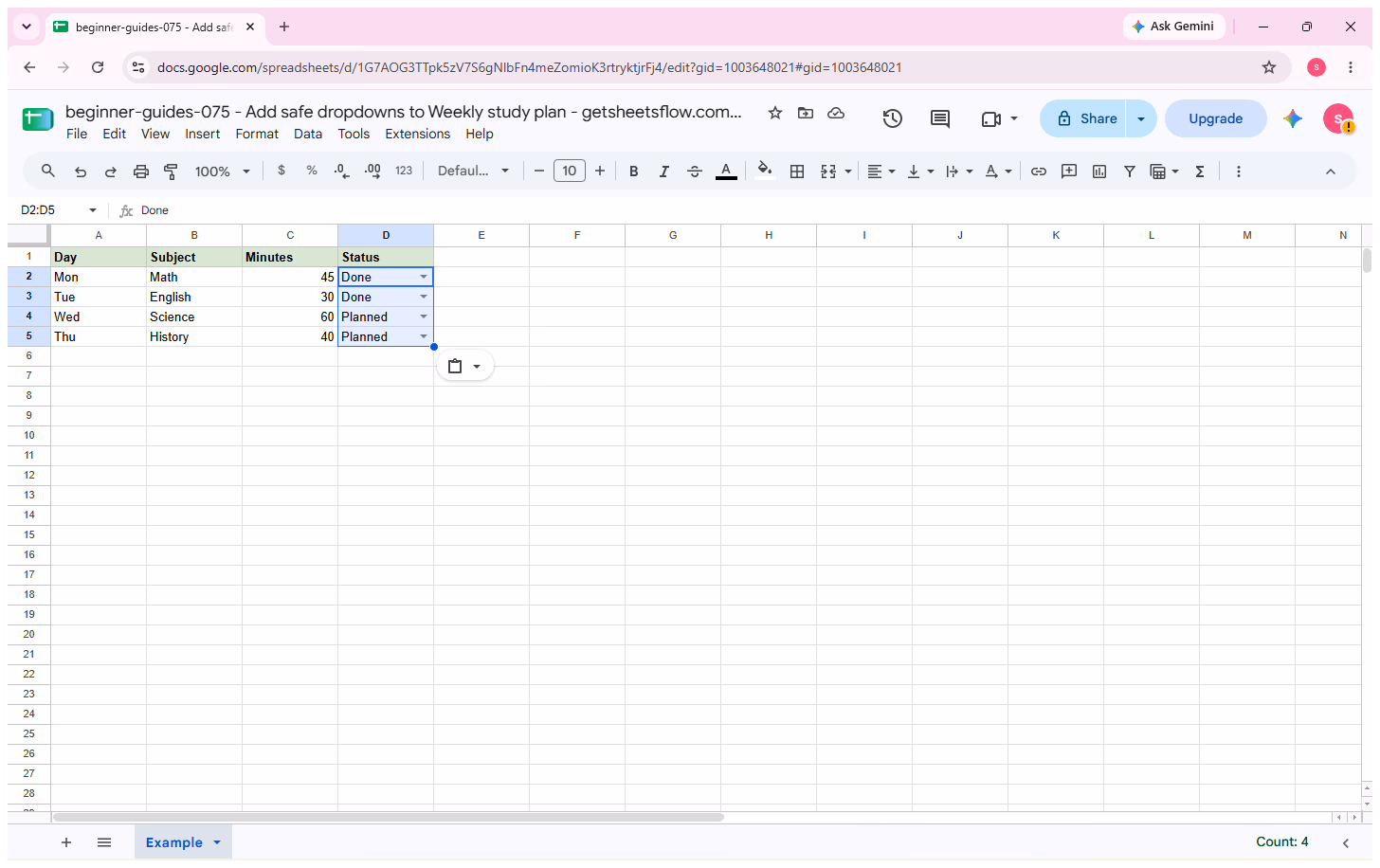This screenshot has width=1380, height=868.
Task: Print the spreadsheet using printer icon
Action: coord(141,172)
